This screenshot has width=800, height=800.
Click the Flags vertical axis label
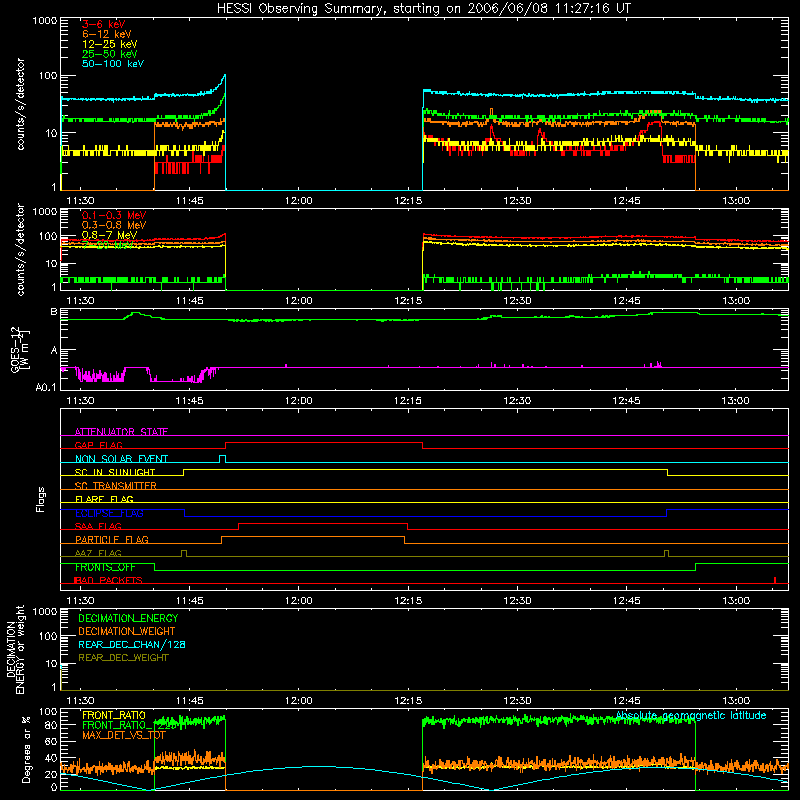(40, 499)
